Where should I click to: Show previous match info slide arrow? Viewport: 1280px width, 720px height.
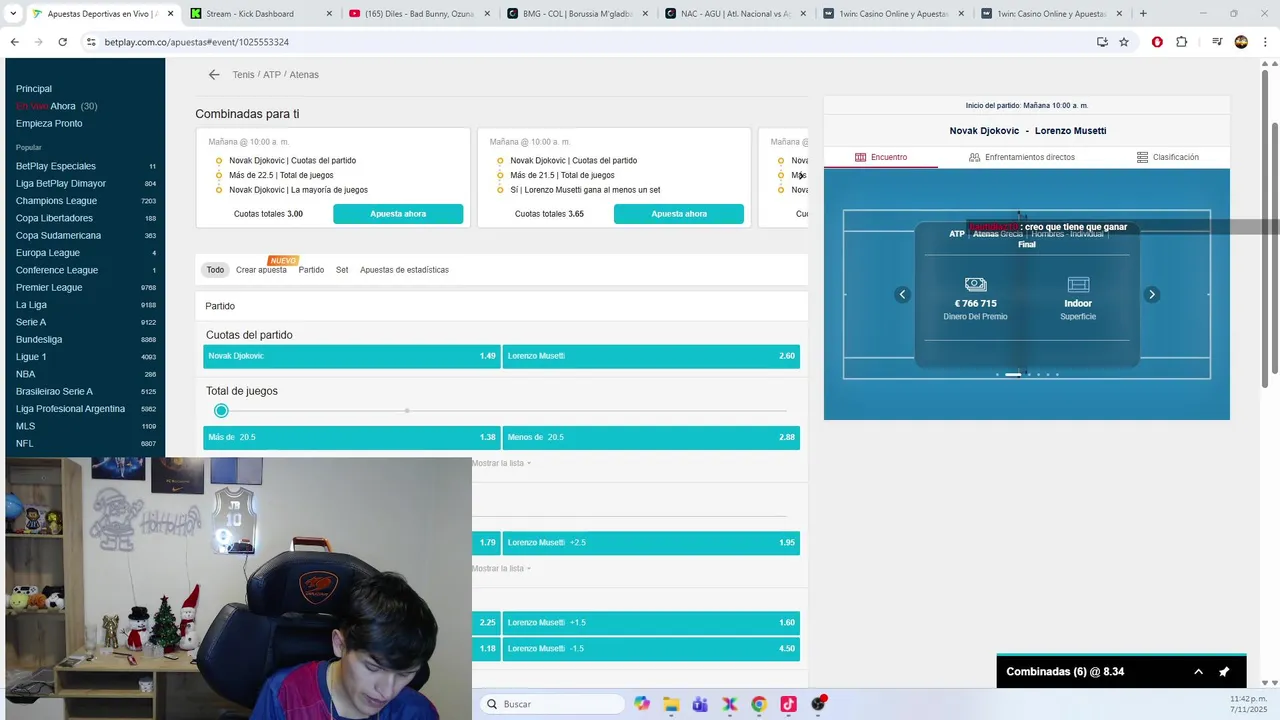[x=902, y=294]
